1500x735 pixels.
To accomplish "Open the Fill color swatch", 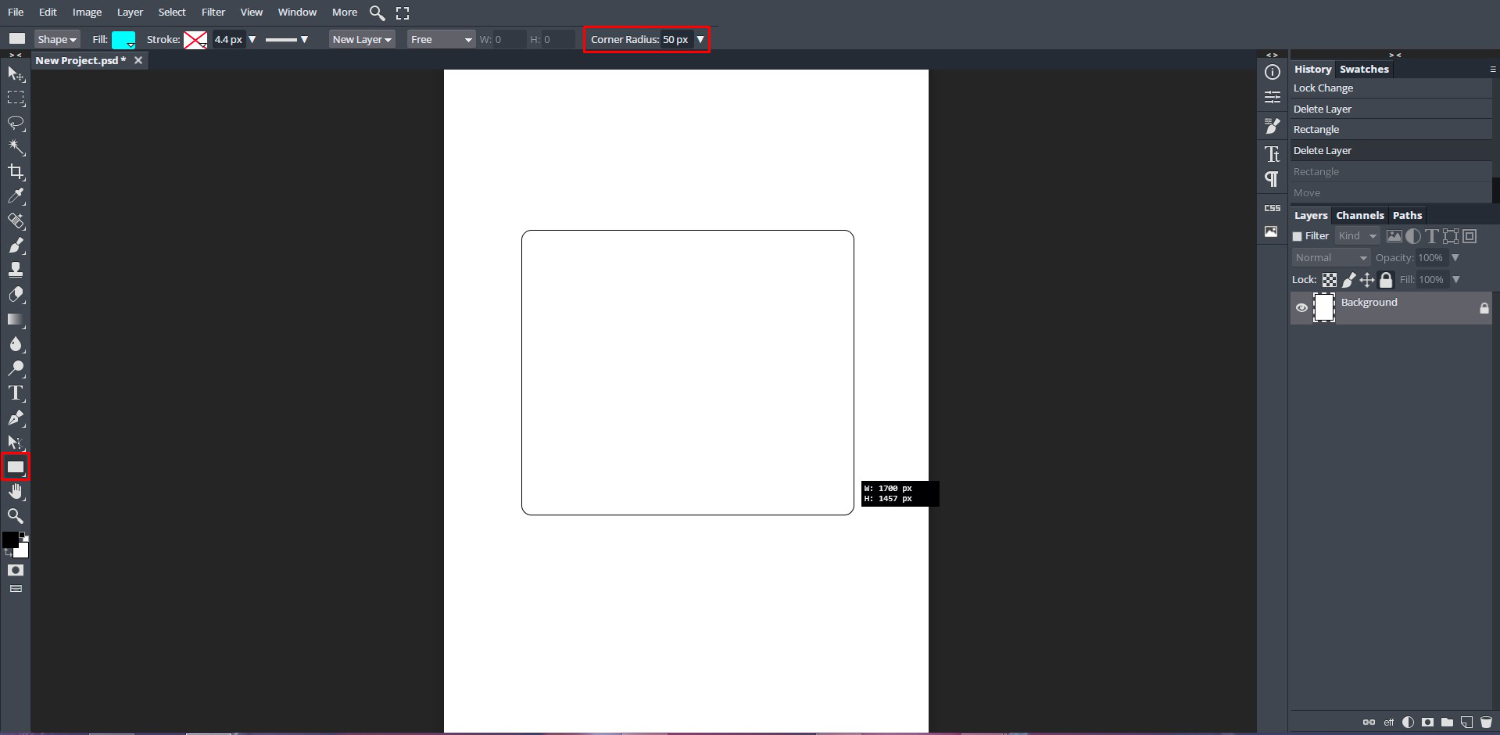I will 124,40.
